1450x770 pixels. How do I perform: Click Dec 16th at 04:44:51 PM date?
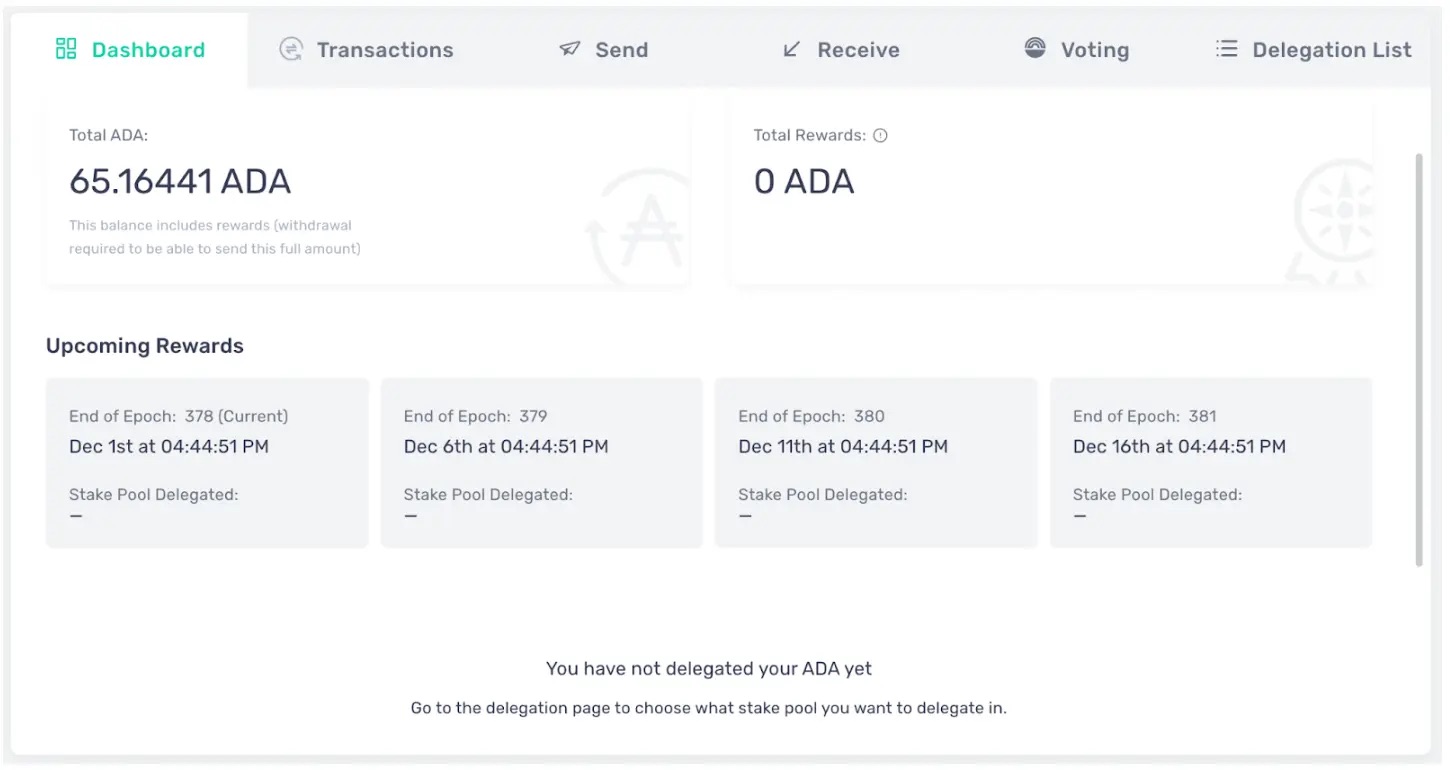point(1179,447)
